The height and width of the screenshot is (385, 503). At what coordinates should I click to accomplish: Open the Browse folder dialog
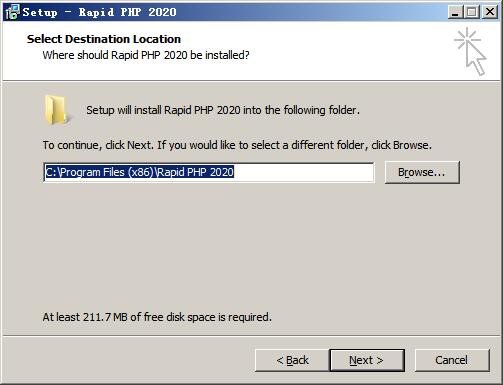(422, 172)
